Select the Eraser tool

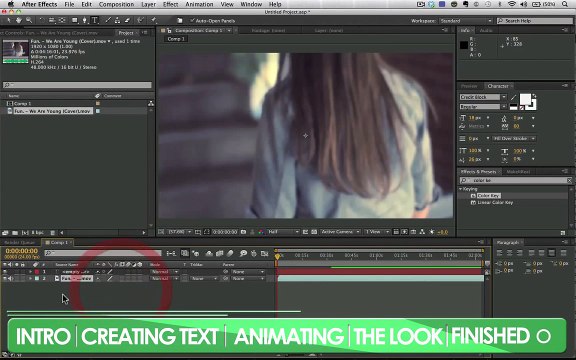pyautogui.click(x=127, y=21)
